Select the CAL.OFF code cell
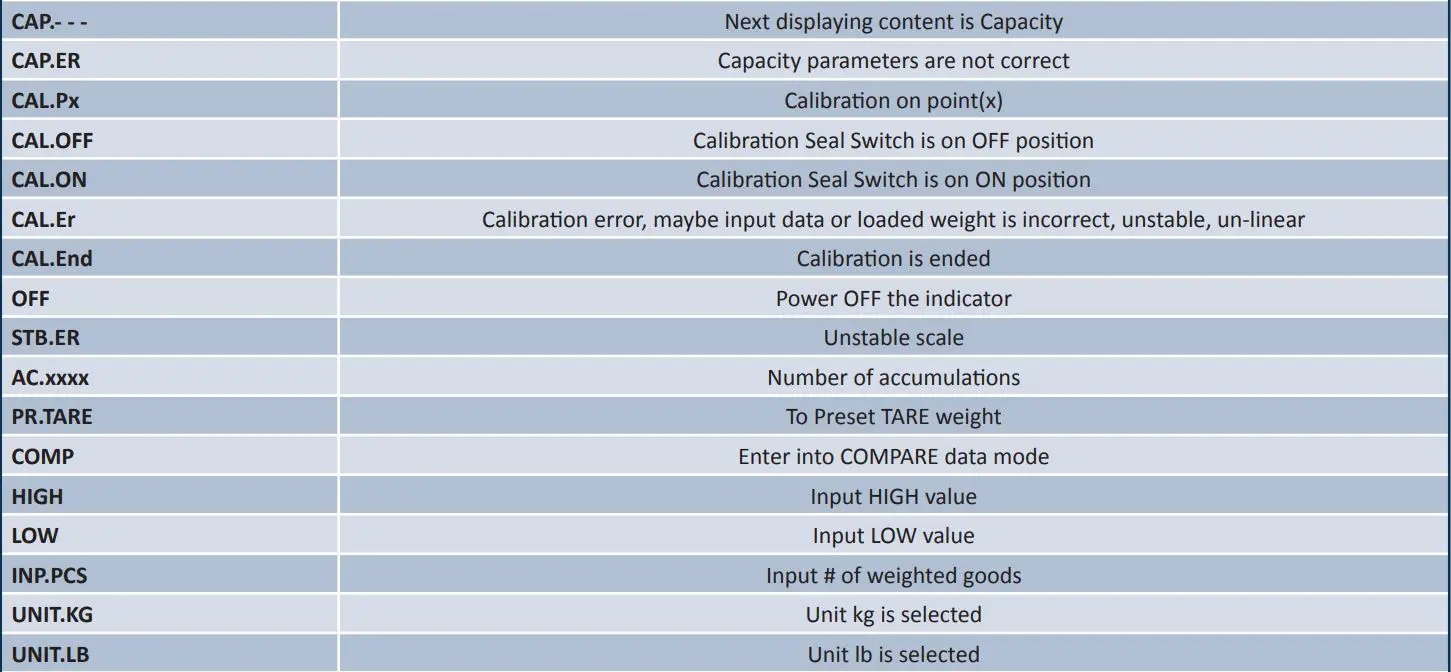 (52, 141)
